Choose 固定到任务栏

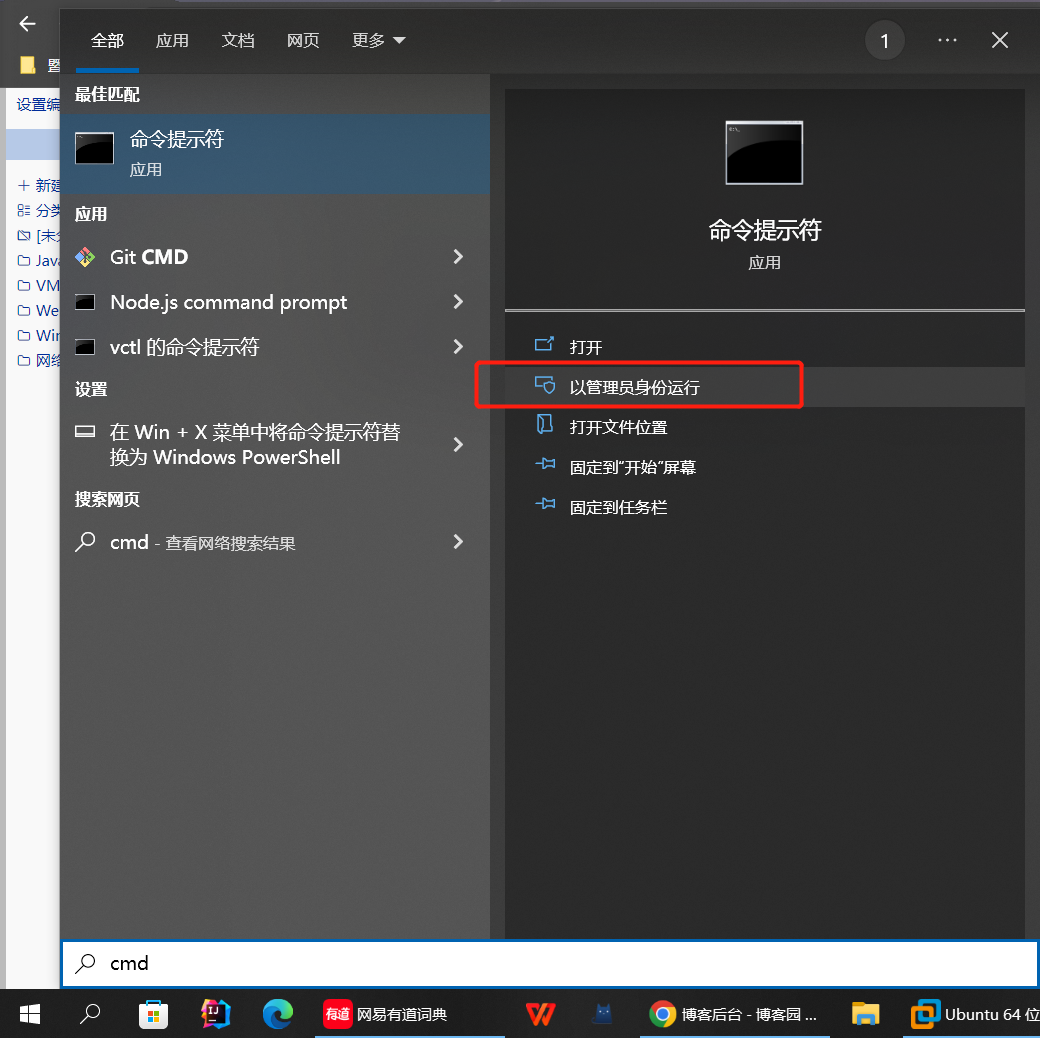click(x=765, y=507)
